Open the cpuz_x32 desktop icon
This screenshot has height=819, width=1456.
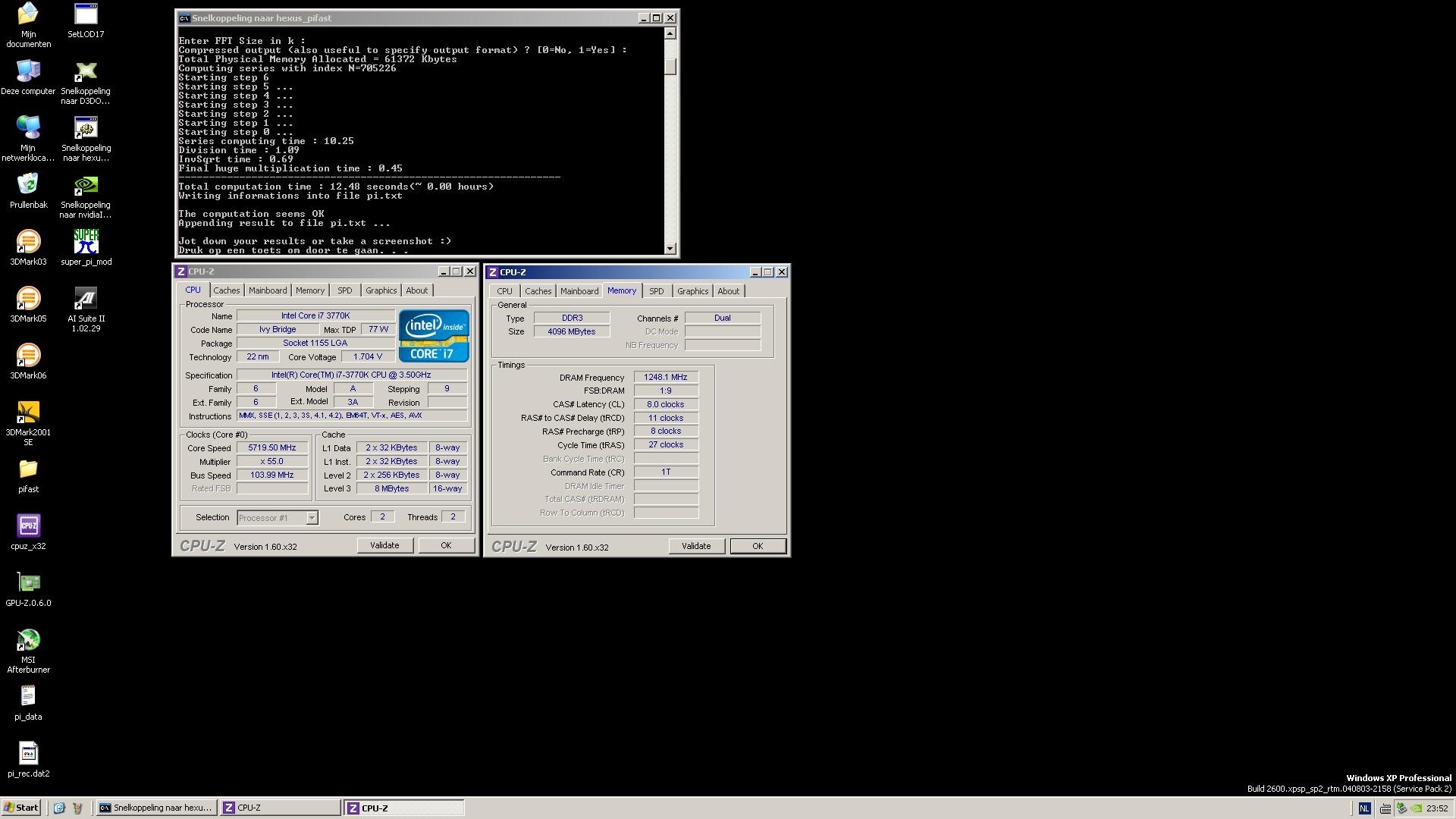coord(28,526)
